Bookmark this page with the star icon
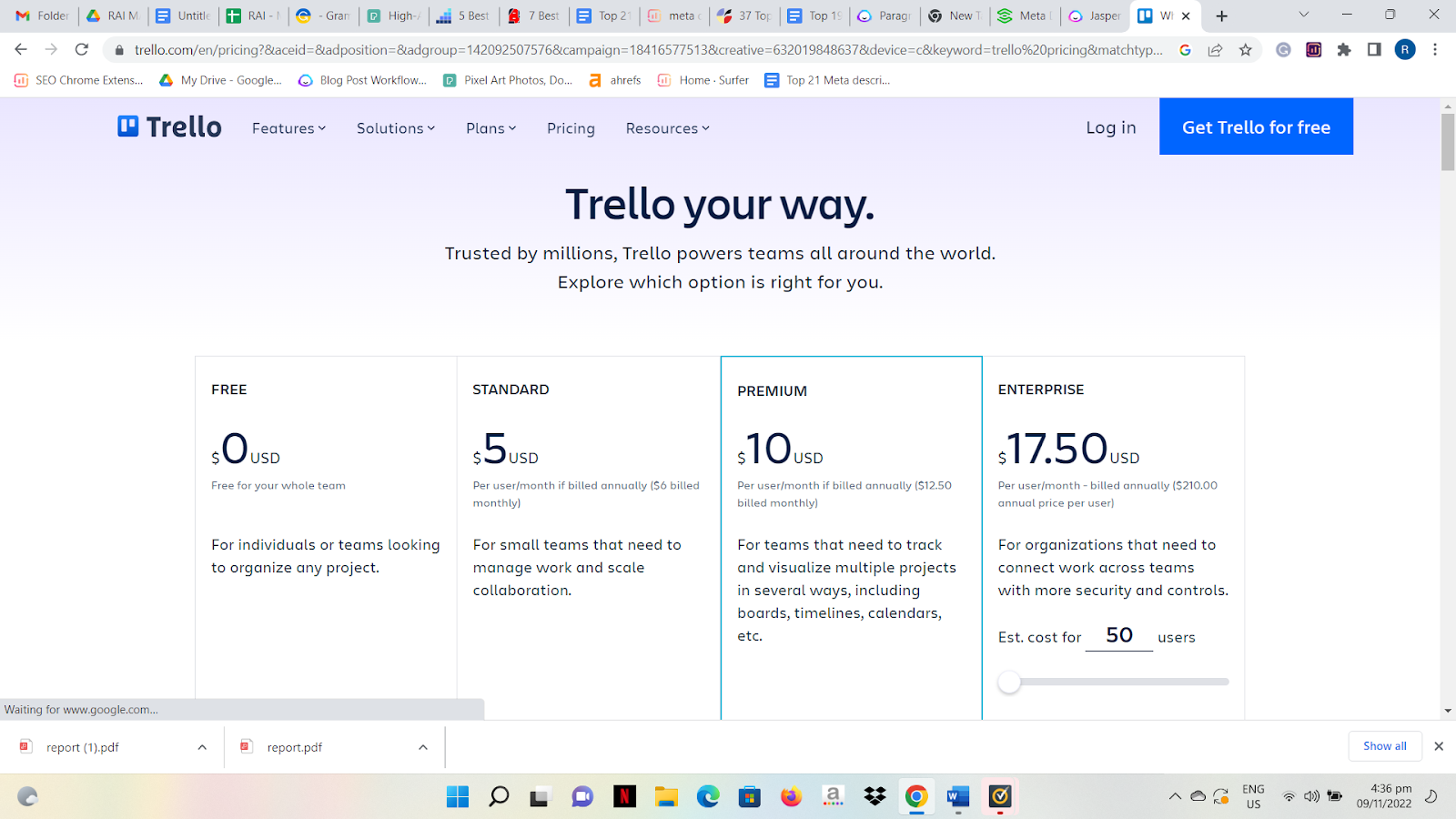 1245,50
